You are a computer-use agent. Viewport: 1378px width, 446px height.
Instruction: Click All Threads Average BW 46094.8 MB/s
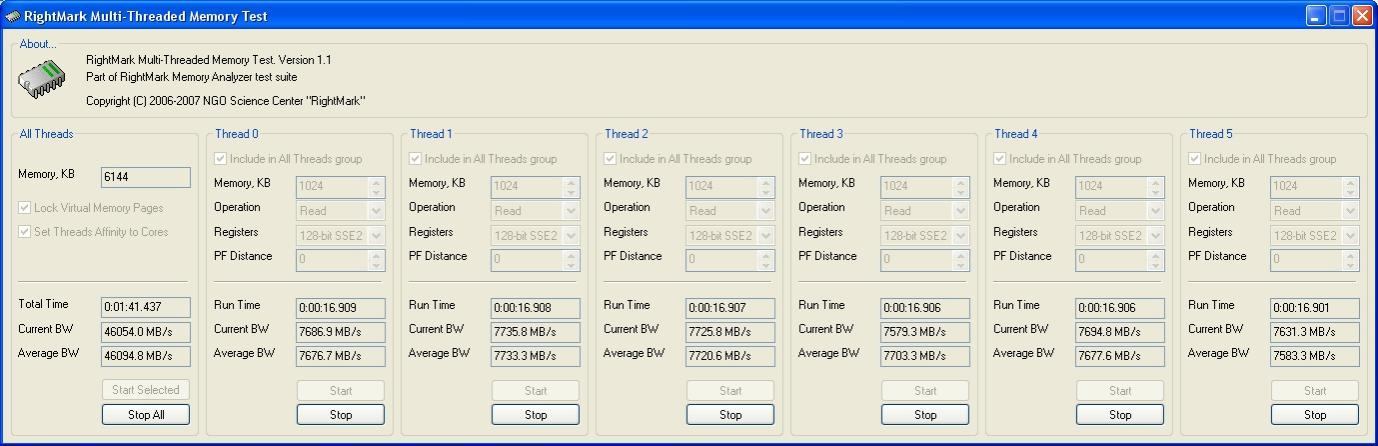[146, 356]
